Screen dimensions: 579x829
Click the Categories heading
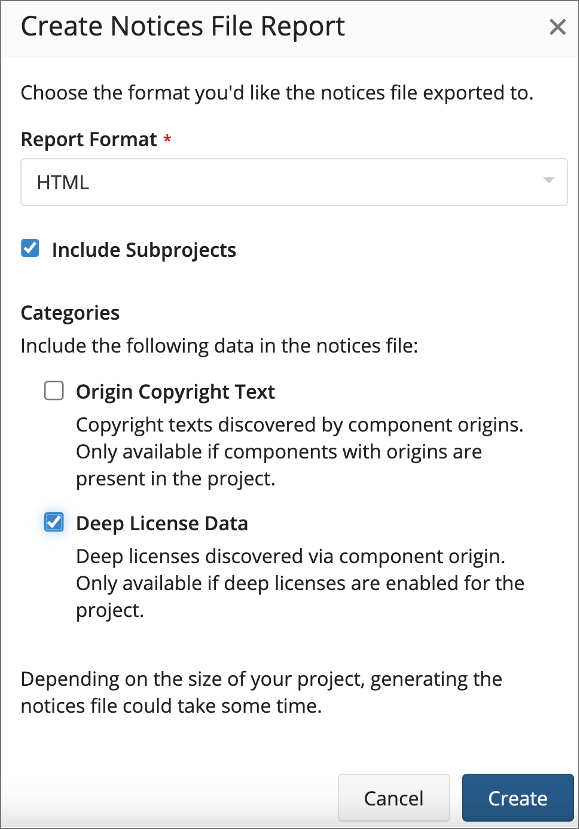(x=70, y=313)
